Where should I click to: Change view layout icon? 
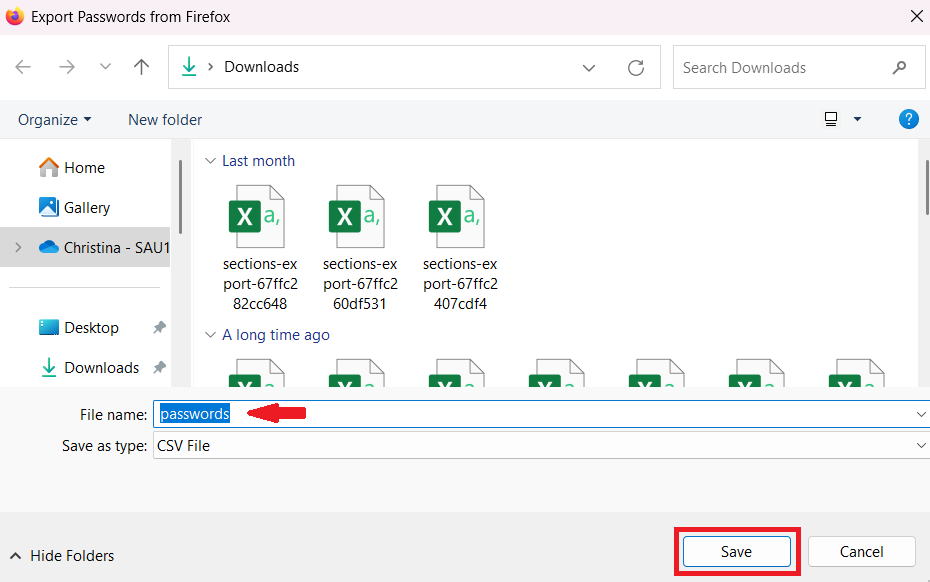[x=831, y=119]
